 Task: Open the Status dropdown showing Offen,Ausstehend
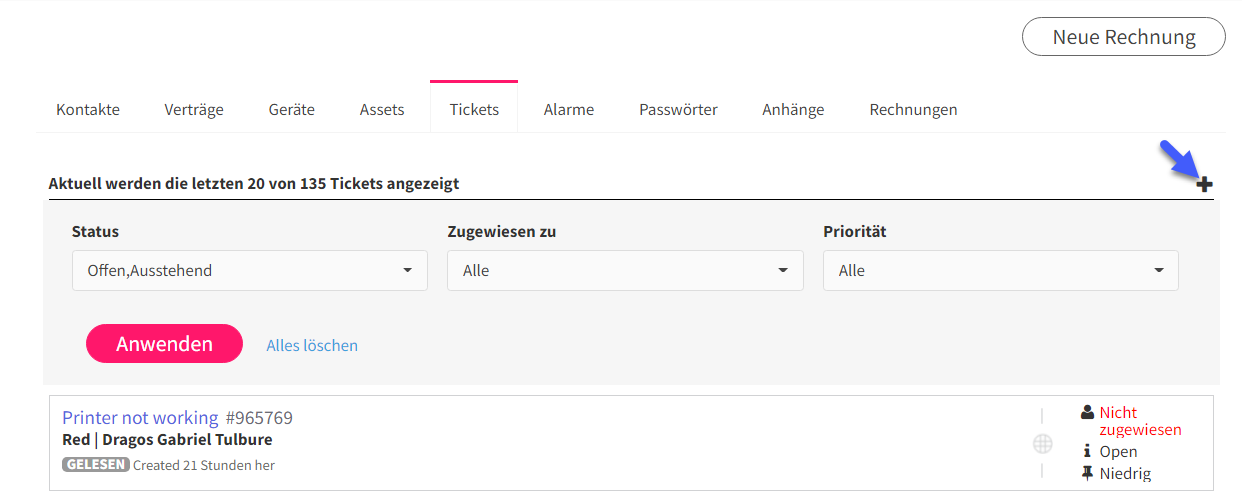pos(250,270)
